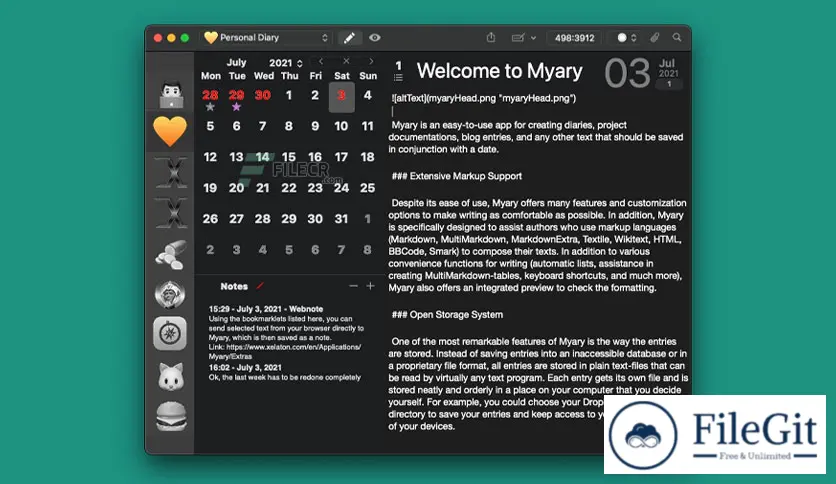Click the myaryHead.png image markup line
Image resolution: width=836 pixels, height=484 pixels.
click(484, 98)
